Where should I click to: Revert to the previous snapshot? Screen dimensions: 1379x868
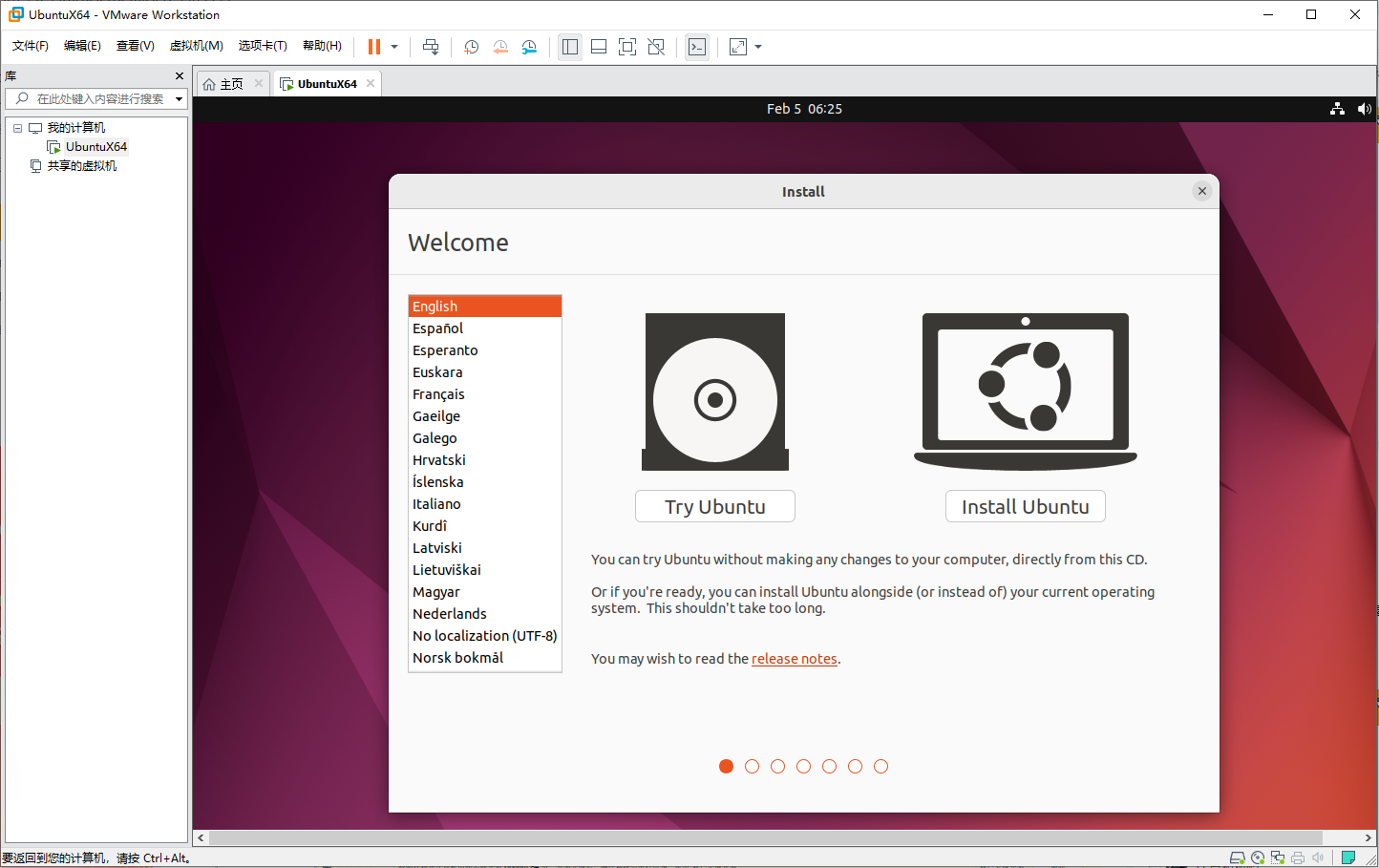(x=500, y=47)
